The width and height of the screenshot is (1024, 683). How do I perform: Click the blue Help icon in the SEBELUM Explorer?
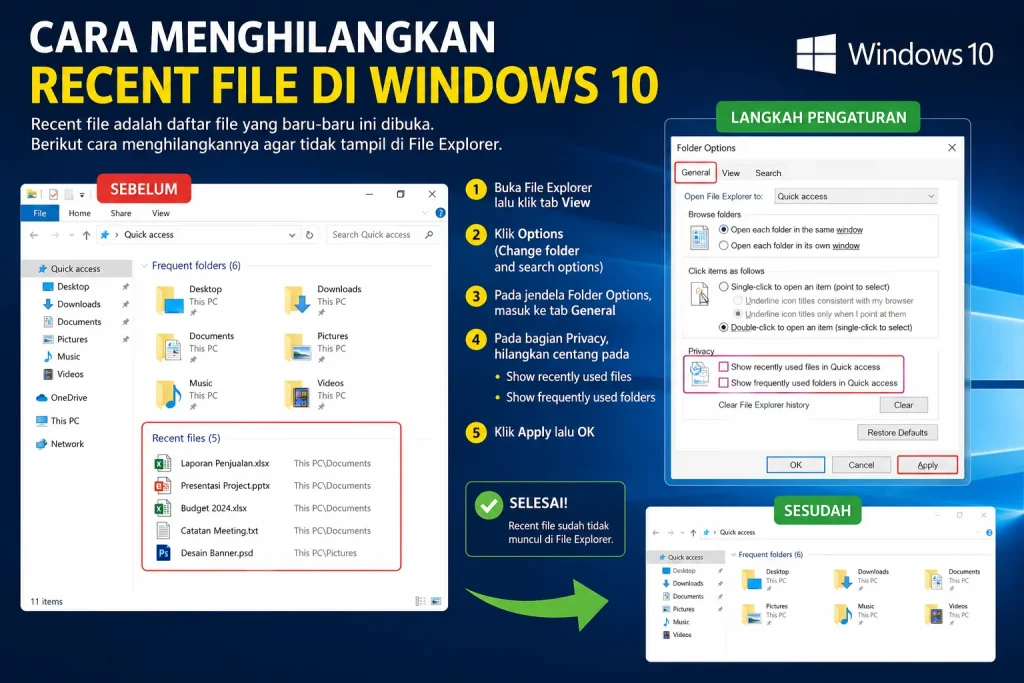pos(440,213)
